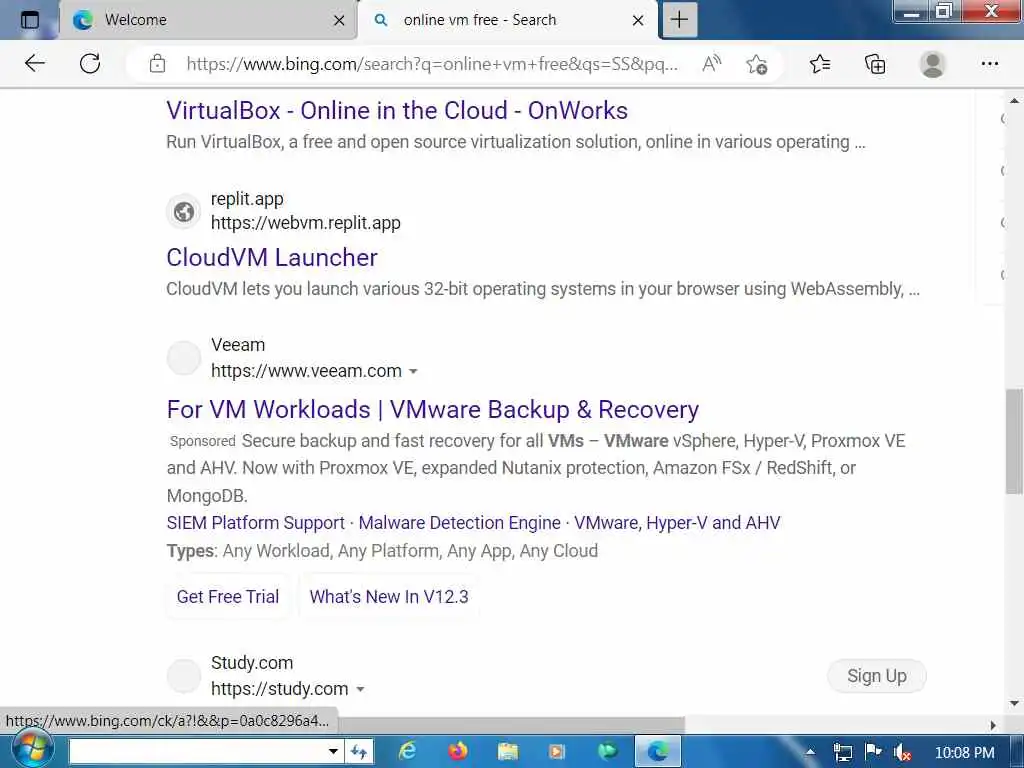1024x768 pixels.
Task: Open VirtualBox - Online in the Cloud result
Action: 397,110
